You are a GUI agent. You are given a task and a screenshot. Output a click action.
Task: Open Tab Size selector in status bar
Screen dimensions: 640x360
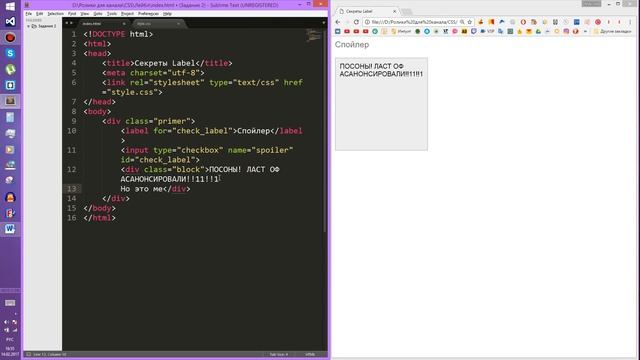[x=279, y=354]
